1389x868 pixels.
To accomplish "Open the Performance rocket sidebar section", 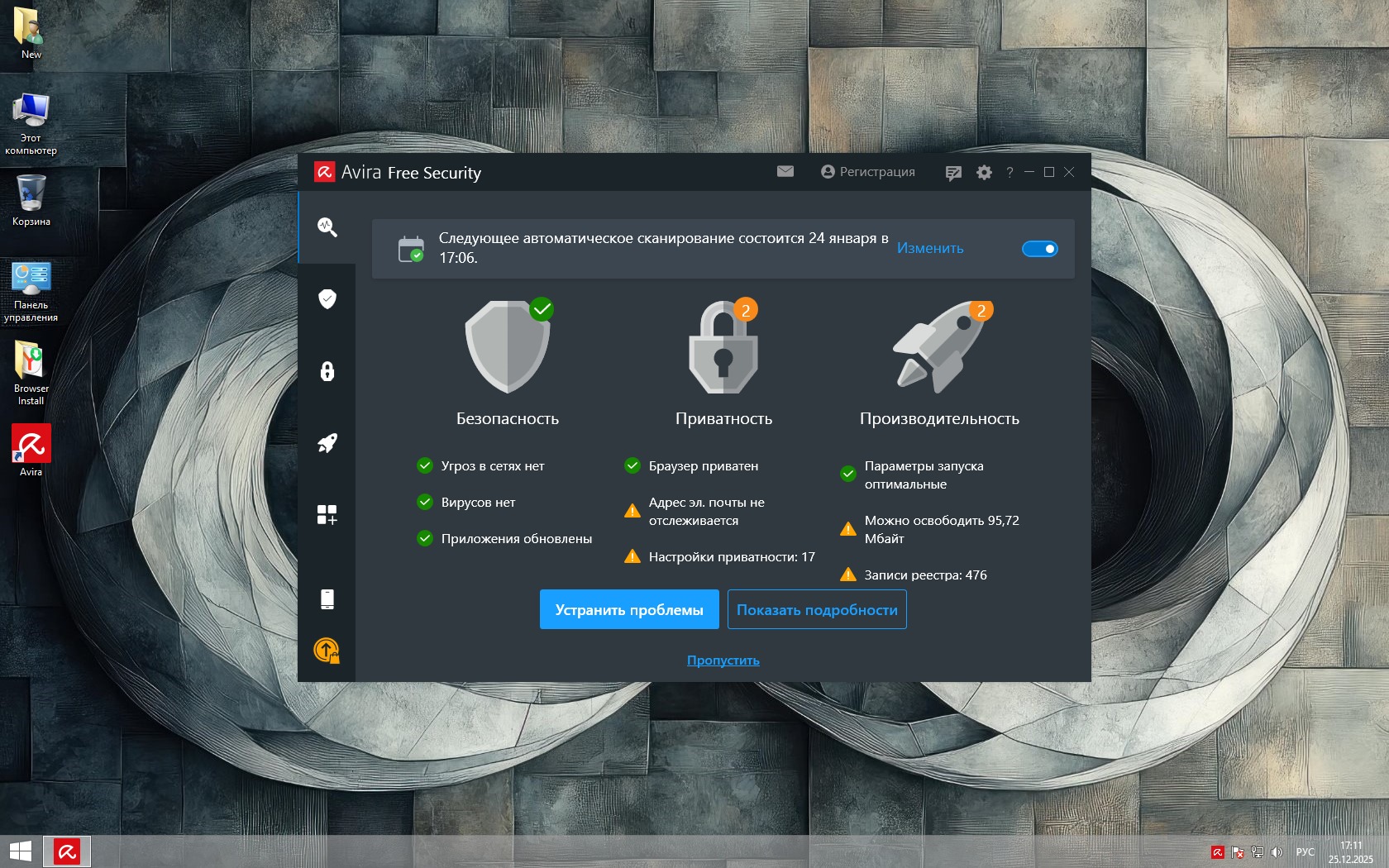I will click(x=327, y=443).
